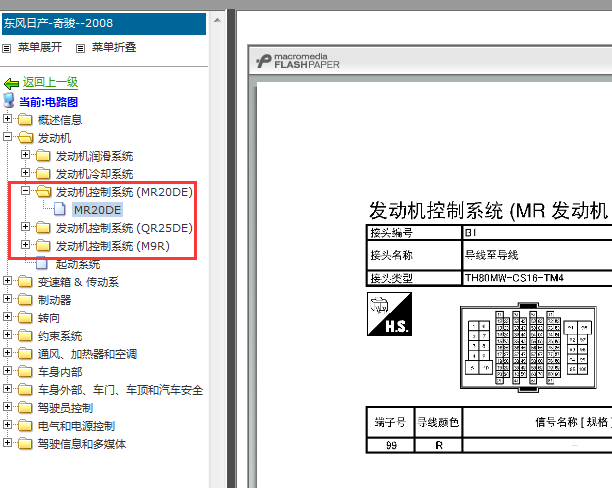Expand the 转向 tree node

click(7, 317)
